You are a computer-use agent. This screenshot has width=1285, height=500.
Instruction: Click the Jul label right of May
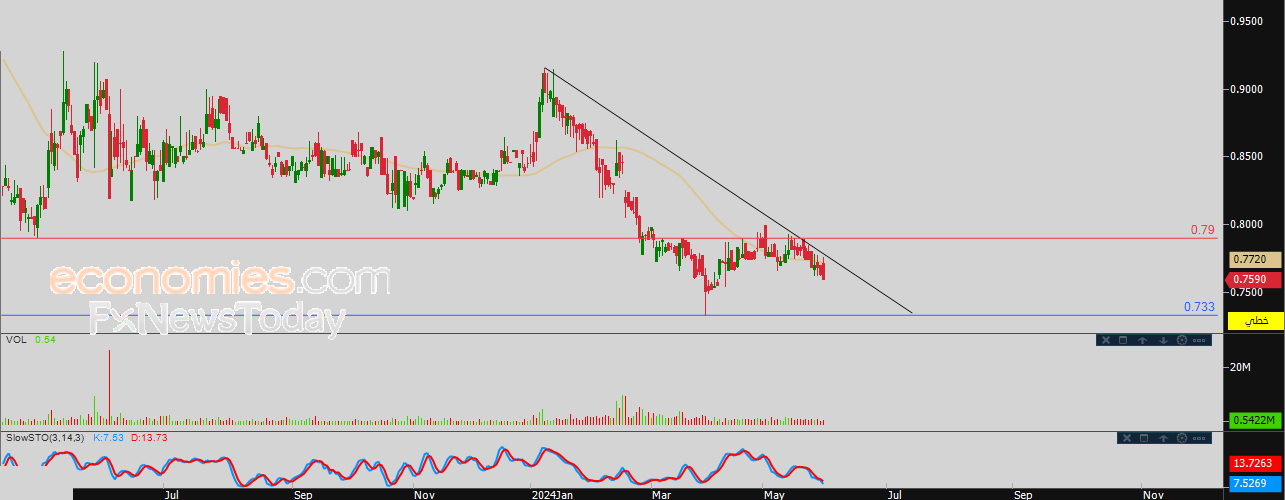tap(895, 494)
